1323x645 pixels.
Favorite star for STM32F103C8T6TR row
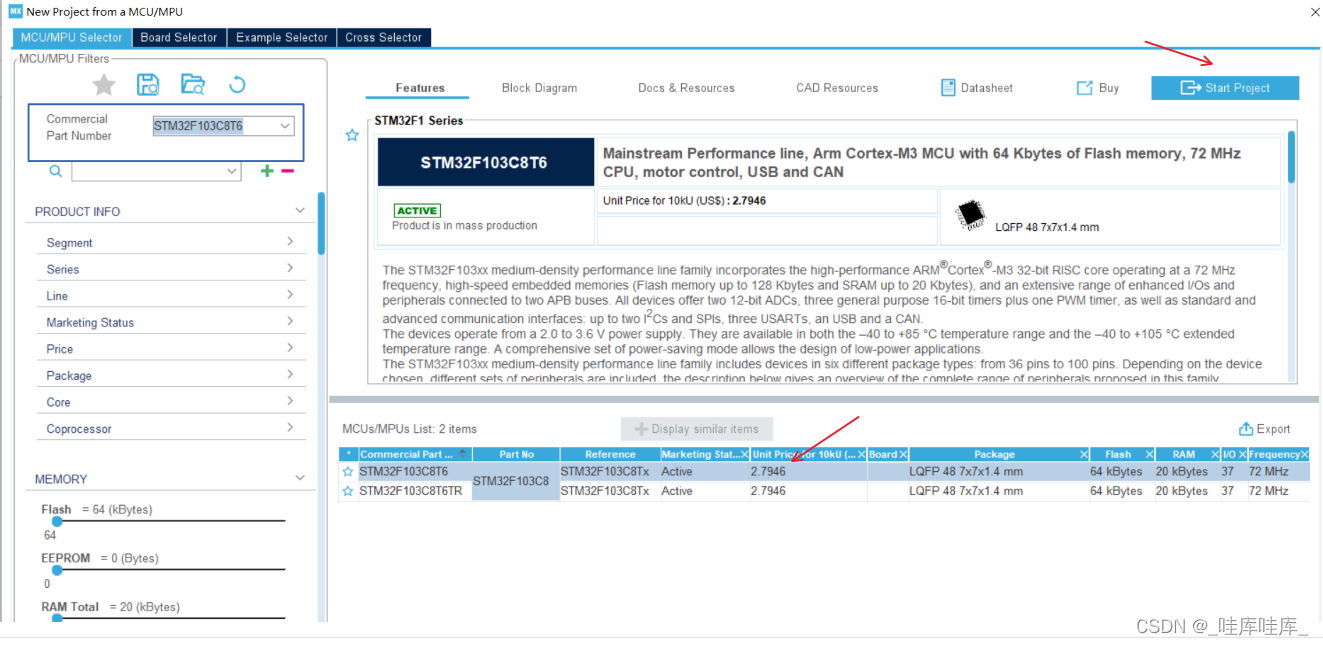(x=348, y=491)
